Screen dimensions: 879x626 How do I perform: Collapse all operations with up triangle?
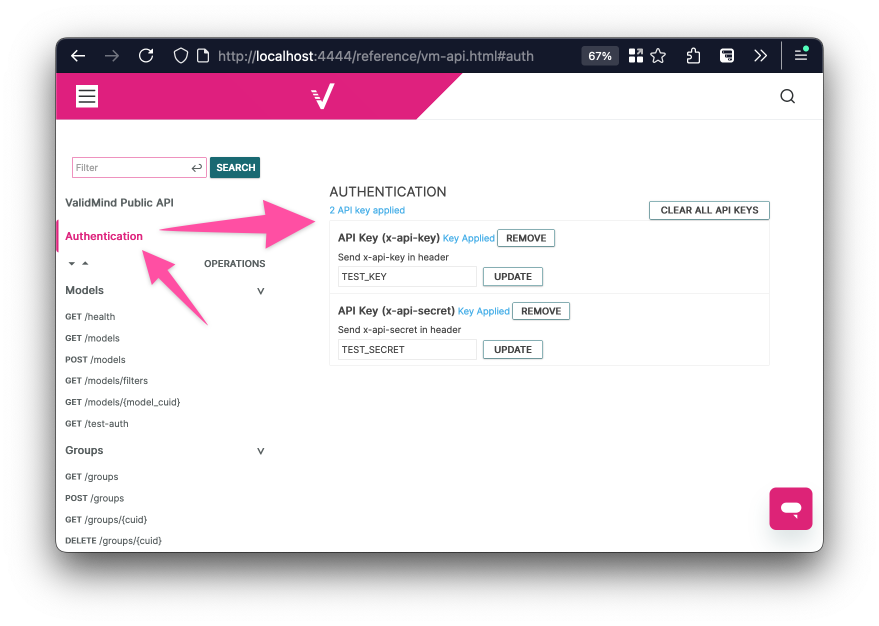(x=85, y=263)
